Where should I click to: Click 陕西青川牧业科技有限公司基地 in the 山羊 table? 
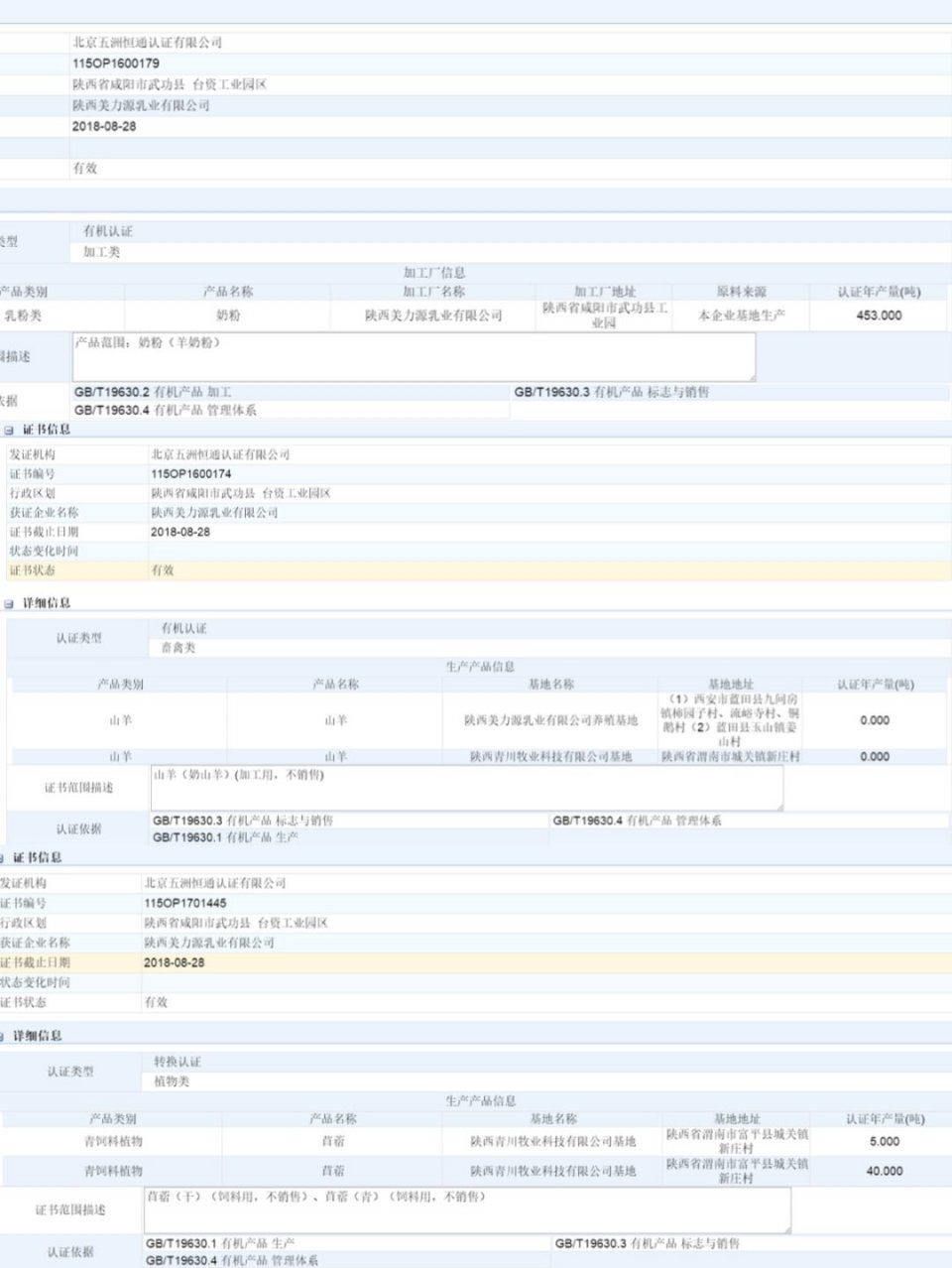(x=551, y=757)
